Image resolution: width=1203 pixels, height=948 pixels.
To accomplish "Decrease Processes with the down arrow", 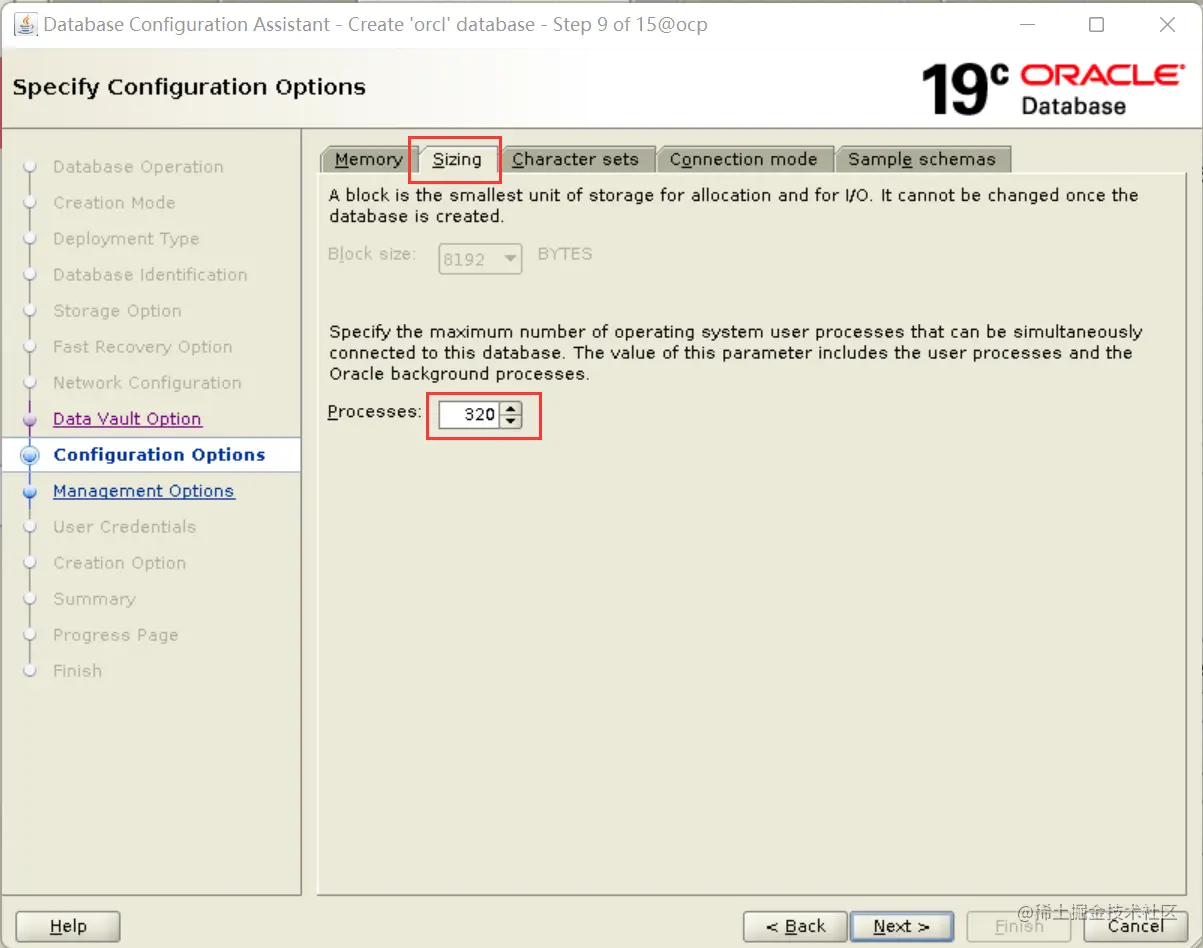I will 511,421.
